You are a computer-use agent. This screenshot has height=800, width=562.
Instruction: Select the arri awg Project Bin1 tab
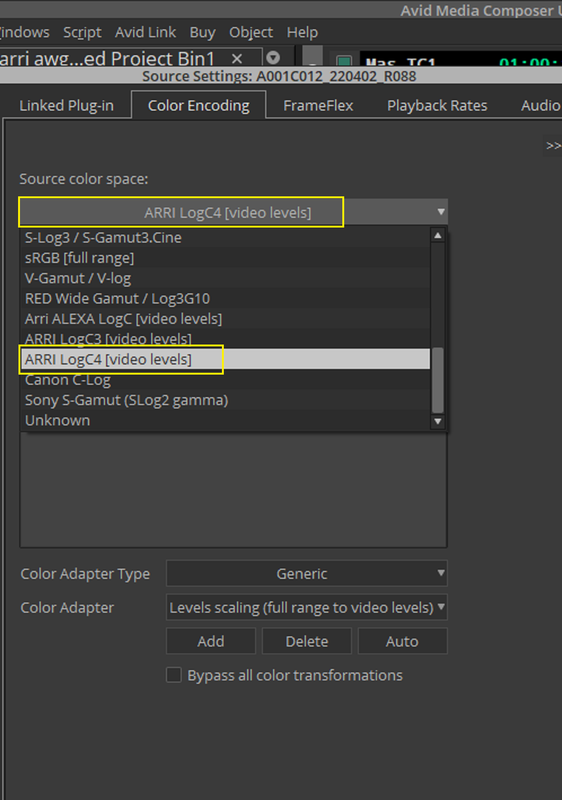tap(107, 59)
